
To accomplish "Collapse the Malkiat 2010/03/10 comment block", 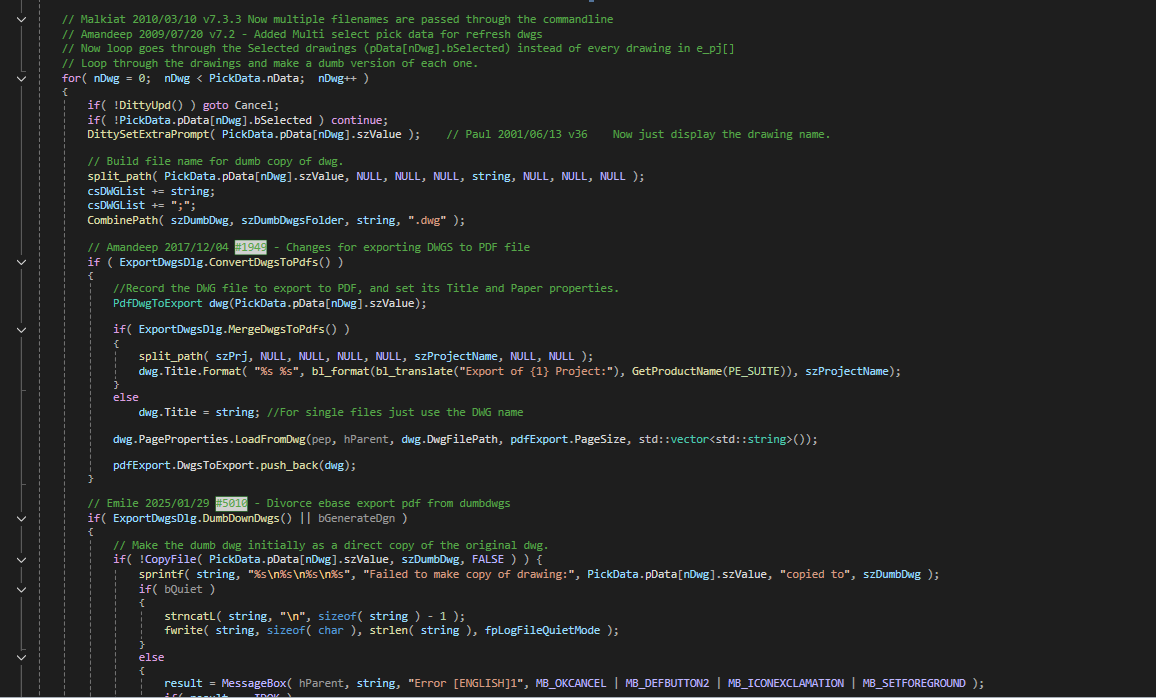I will pyautogui.click(x=21, y=20).
